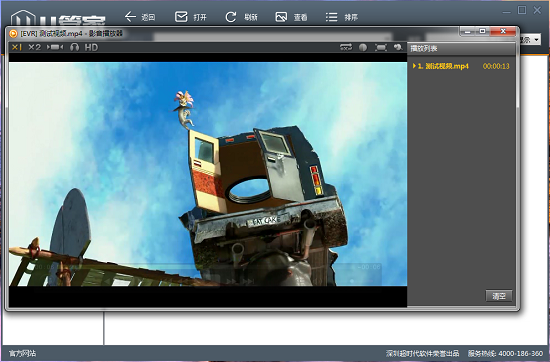Click the 官方网站 official website link
The image size is (550, 362).
click(22, 353)
